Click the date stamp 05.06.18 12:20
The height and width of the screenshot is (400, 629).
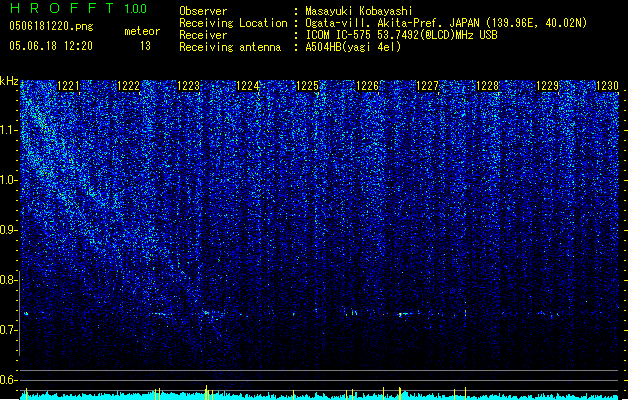51,46
